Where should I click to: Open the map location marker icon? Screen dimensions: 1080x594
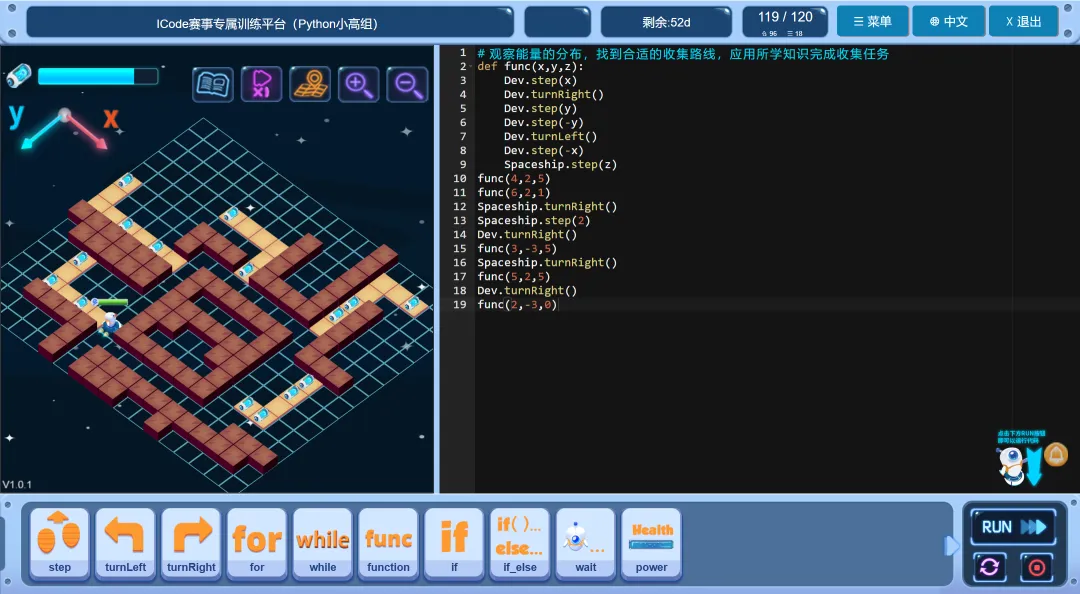(x=310, y=84)
